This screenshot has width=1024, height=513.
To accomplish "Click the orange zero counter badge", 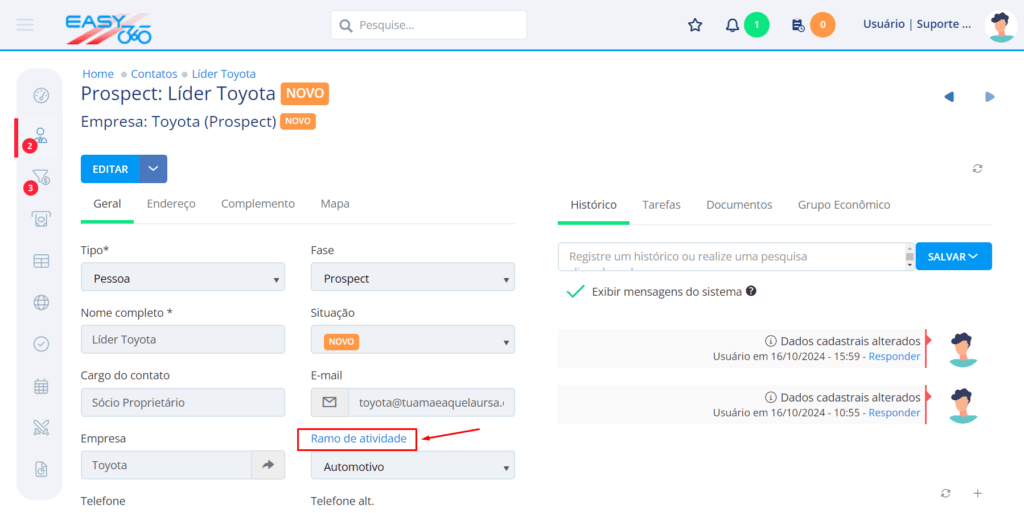I will pos(822,25).
